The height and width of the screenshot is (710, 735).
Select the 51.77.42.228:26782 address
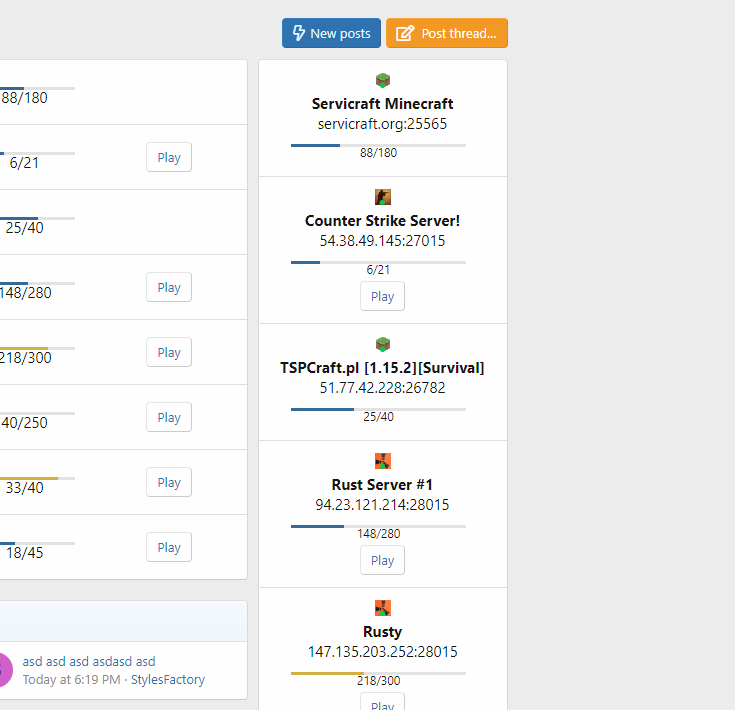tap(382, 388)
